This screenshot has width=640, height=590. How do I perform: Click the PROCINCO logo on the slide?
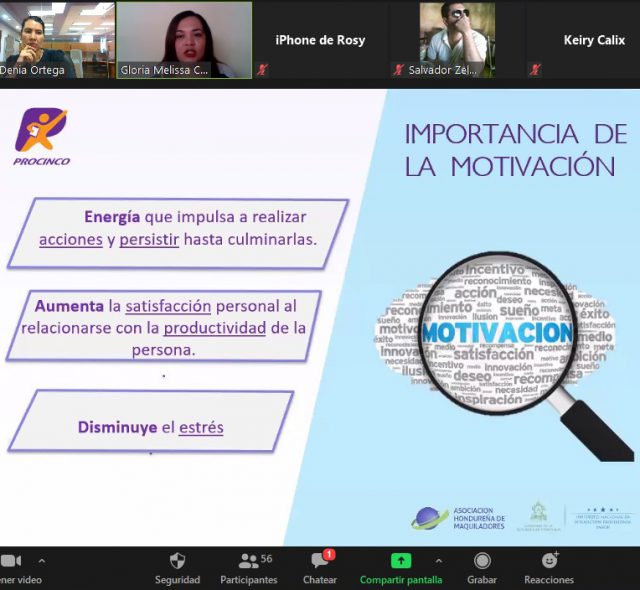coord(42,137)
